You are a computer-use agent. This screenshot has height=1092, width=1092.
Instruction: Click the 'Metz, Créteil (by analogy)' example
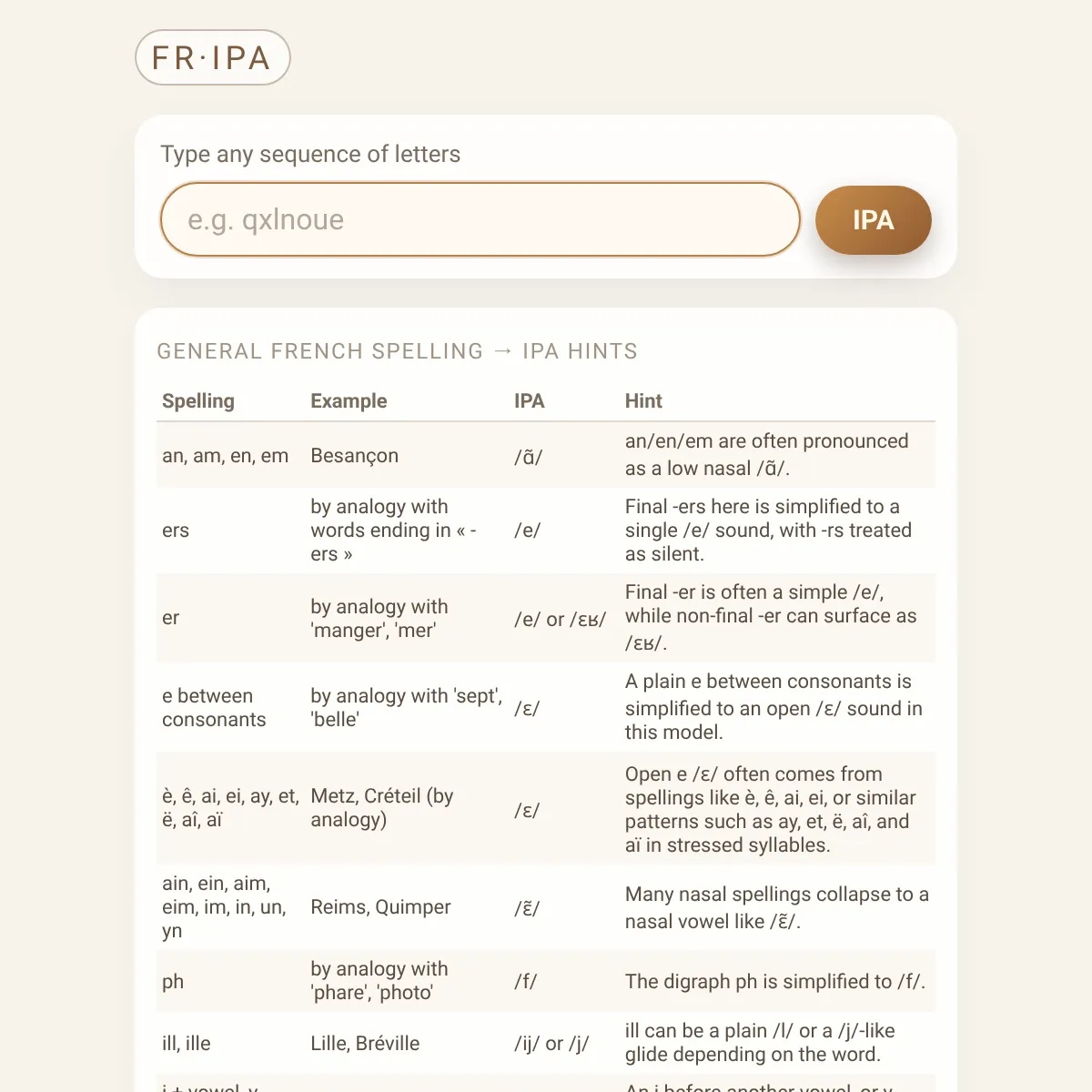point(382,808)
